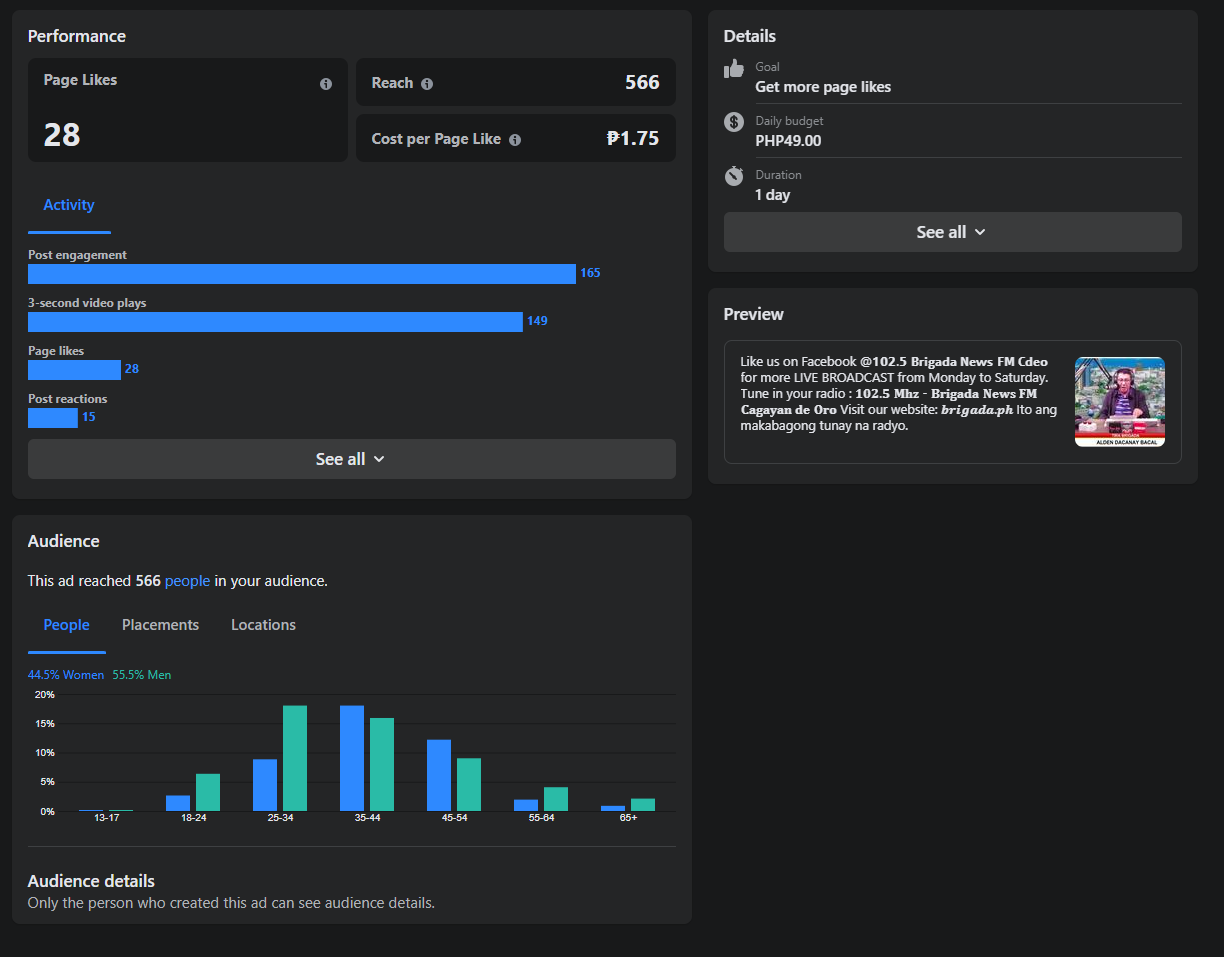
Task: Switch to the Locations tab
Action: (263, 625)
